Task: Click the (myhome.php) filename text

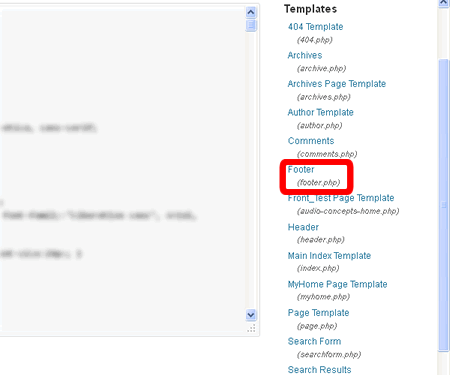Action: (323, 297)
